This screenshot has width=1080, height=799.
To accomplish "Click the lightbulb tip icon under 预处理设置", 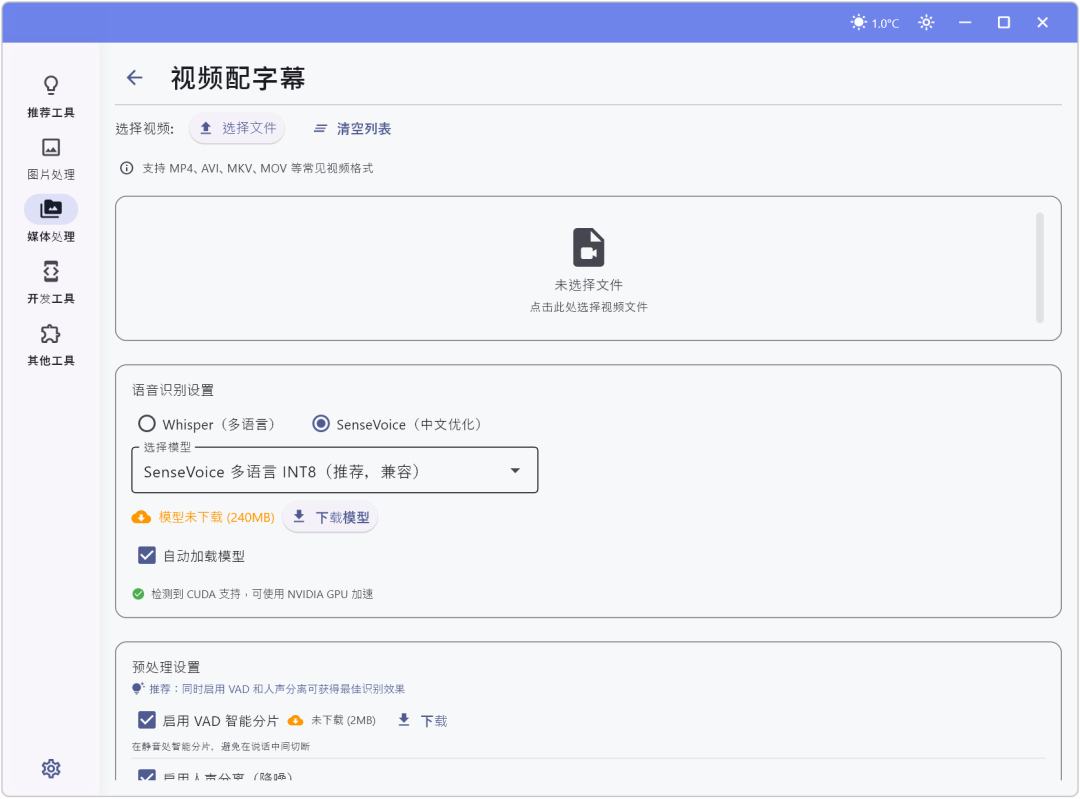I will tap(138, 689).
